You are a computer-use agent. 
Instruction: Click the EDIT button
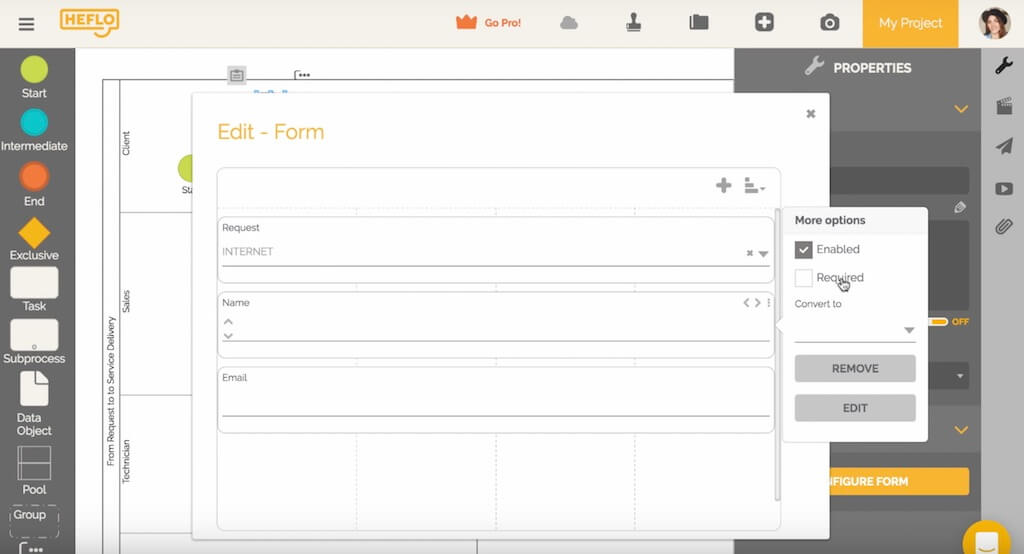pyautogui.click(x=855, y=408)
